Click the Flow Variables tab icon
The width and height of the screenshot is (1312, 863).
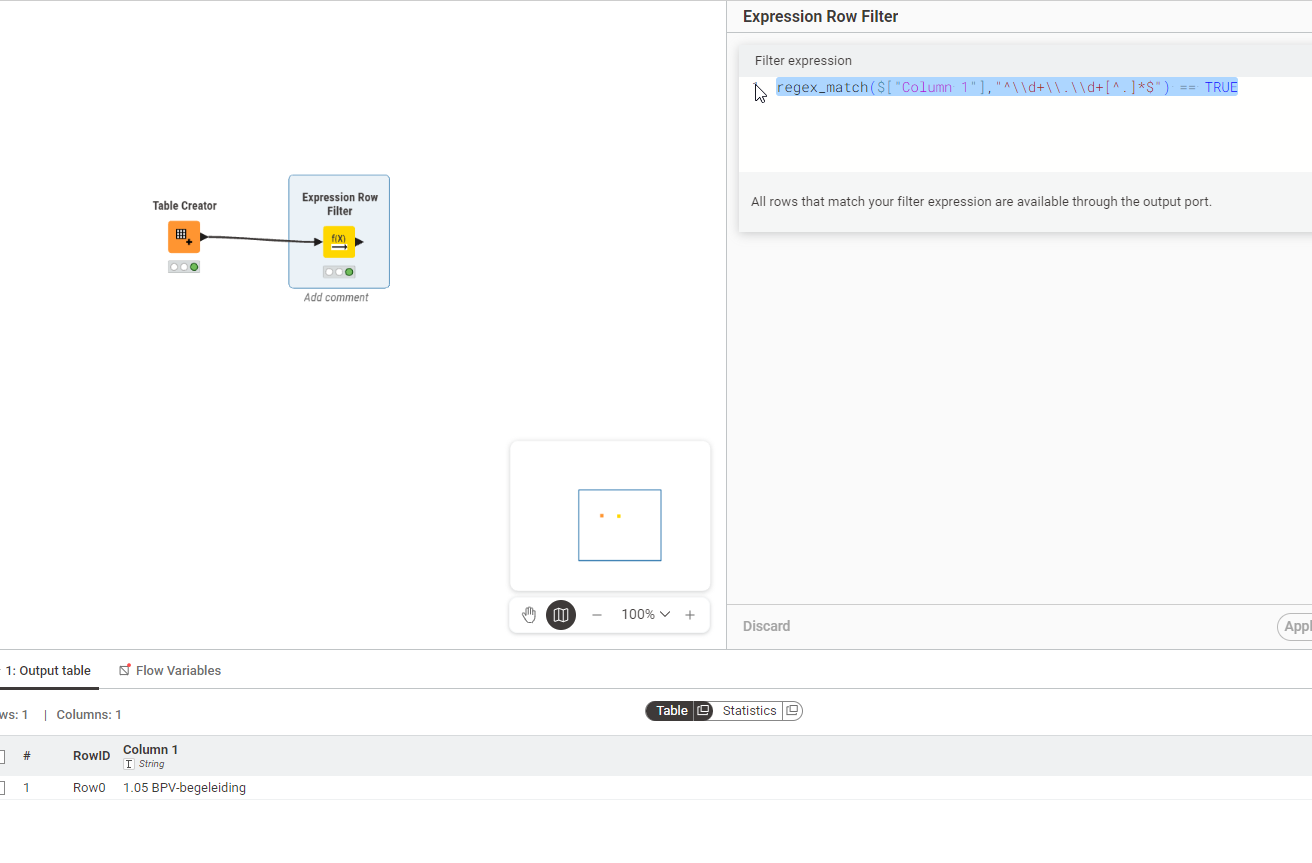click(x=125, y=670)
